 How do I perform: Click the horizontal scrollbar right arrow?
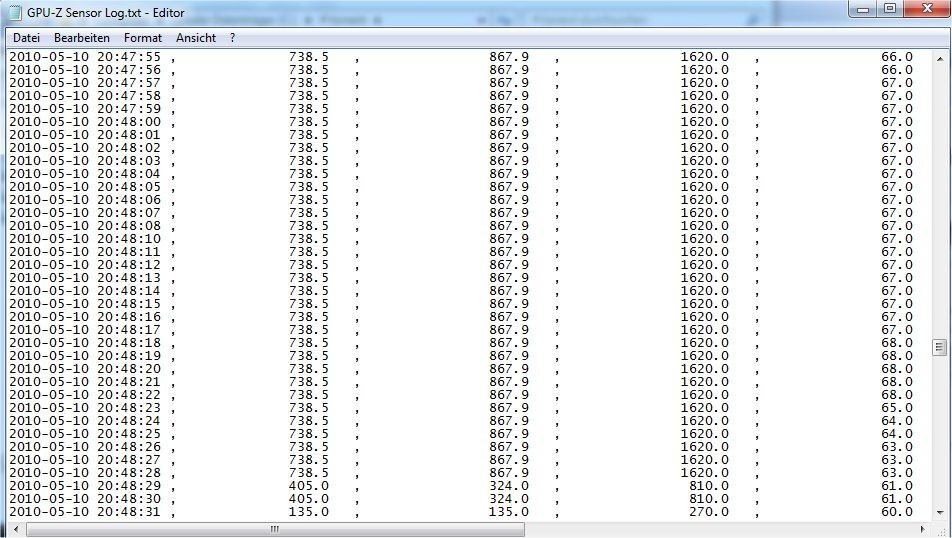coord(923,529)
